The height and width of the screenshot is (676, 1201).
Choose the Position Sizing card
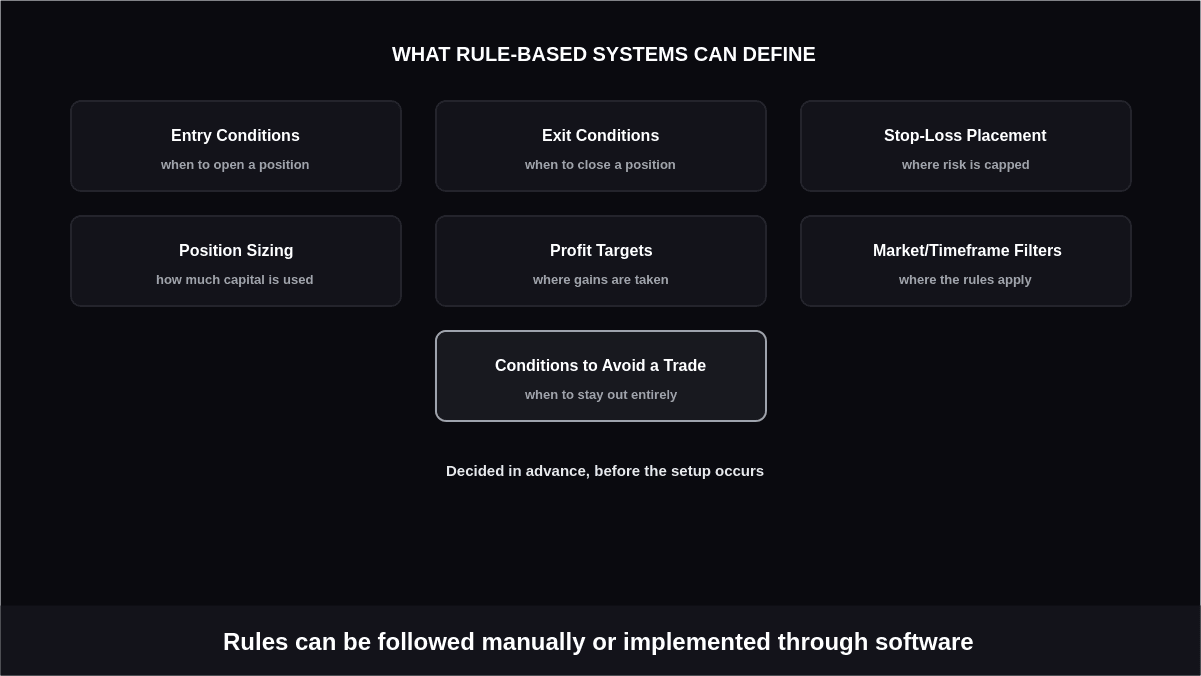point(236,261)
